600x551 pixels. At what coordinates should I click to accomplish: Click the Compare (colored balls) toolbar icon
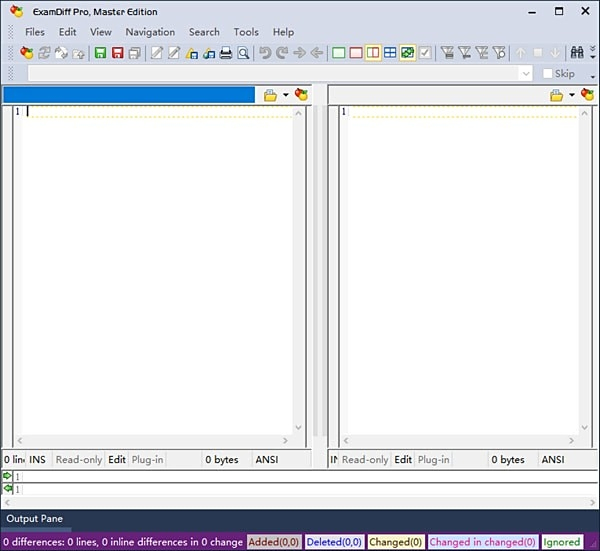27,53
